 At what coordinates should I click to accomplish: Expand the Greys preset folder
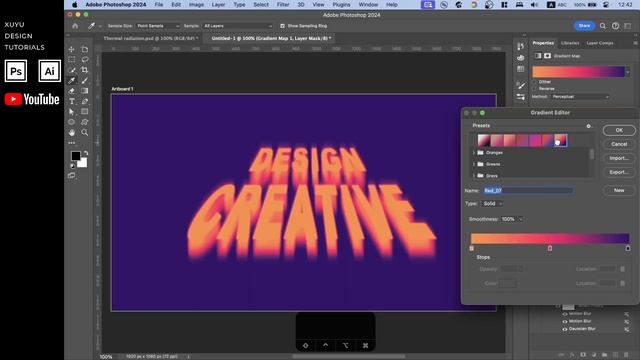(x=473, y=176)
